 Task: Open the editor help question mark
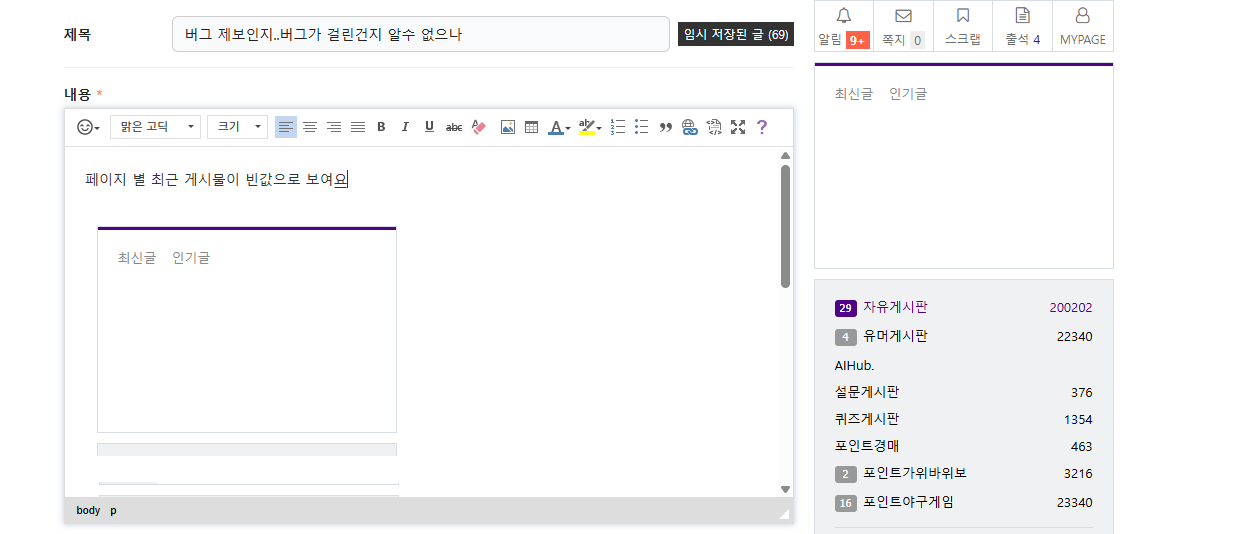762,127
